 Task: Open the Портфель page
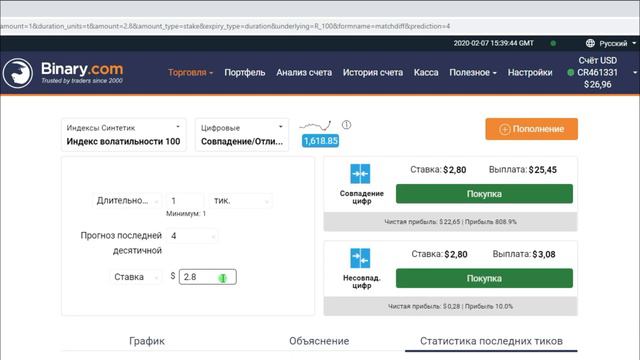244,73
